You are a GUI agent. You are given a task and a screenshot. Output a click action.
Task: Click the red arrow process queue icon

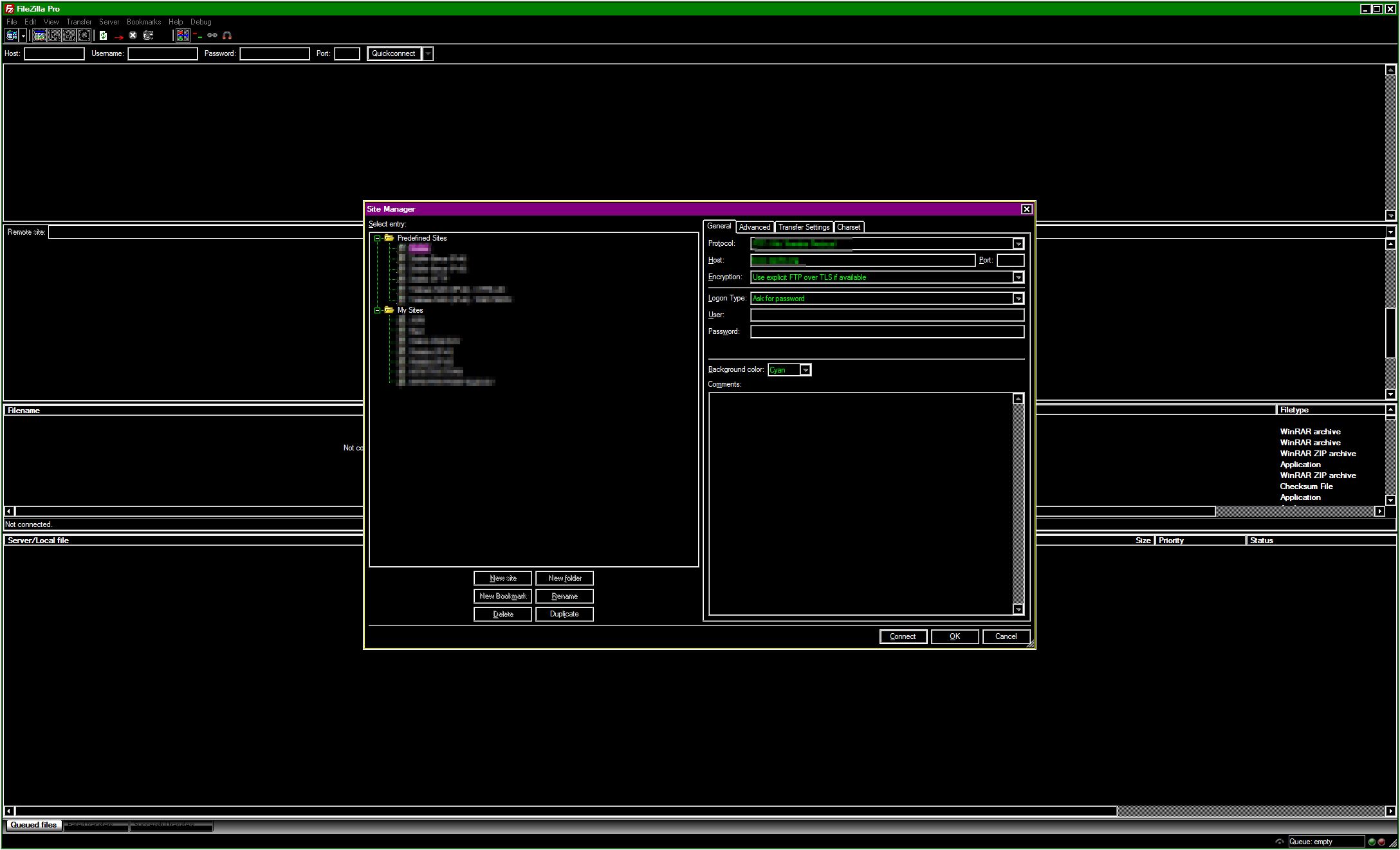[119, 37]
